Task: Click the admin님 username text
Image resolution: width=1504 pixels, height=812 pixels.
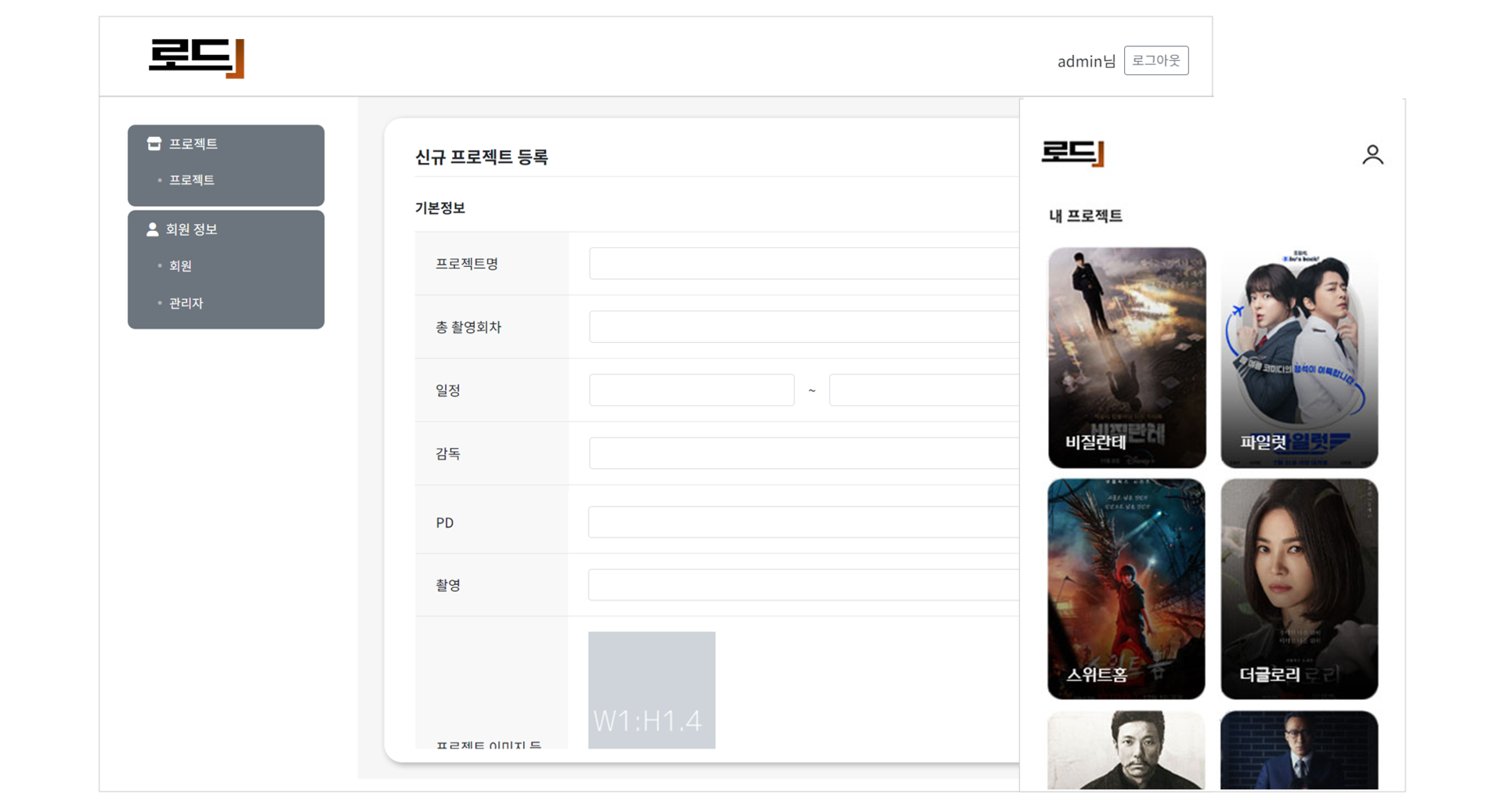Action: (1086, 61)
